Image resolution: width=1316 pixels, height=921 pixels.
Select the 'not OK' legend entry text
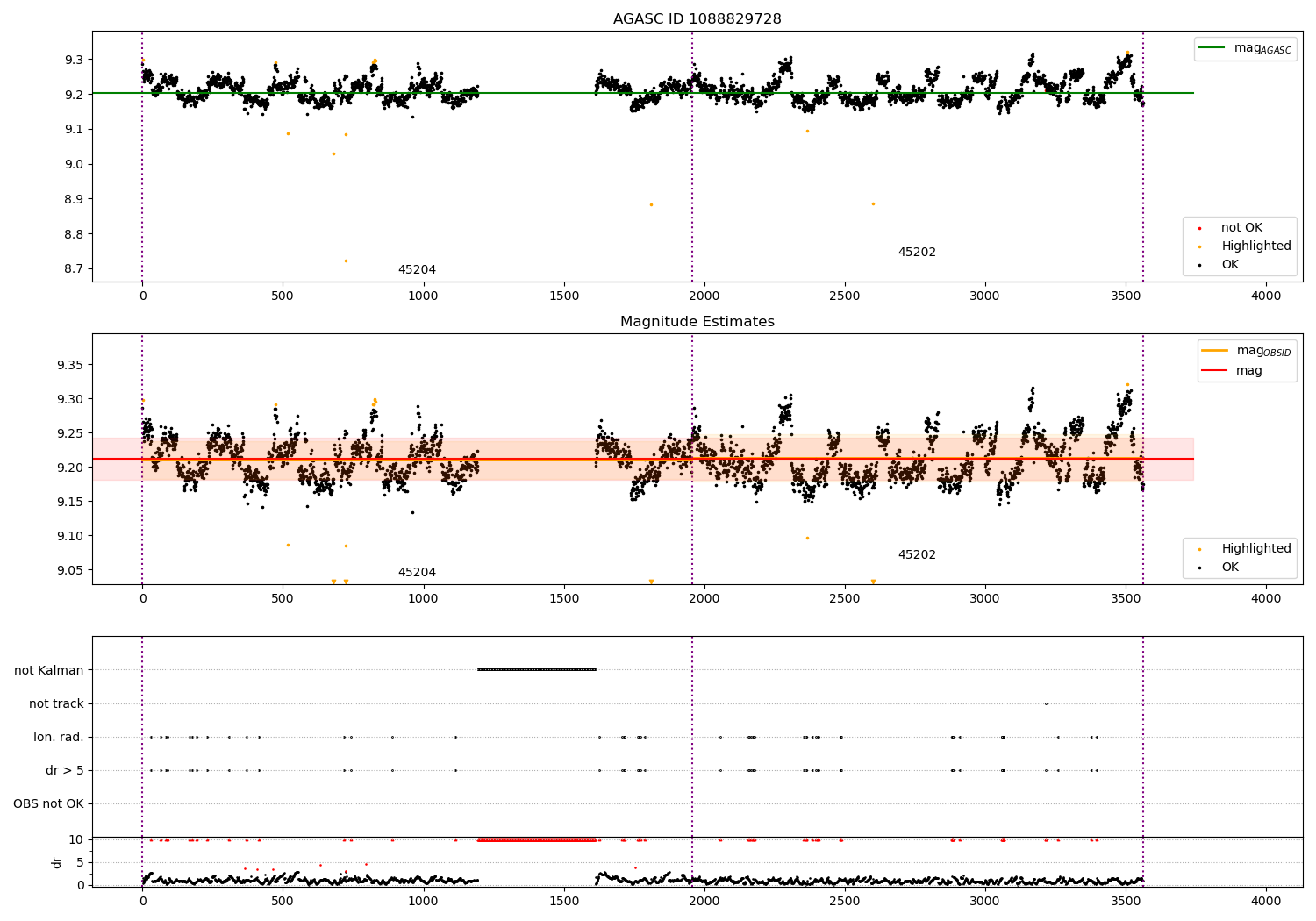pos(1241,228)
